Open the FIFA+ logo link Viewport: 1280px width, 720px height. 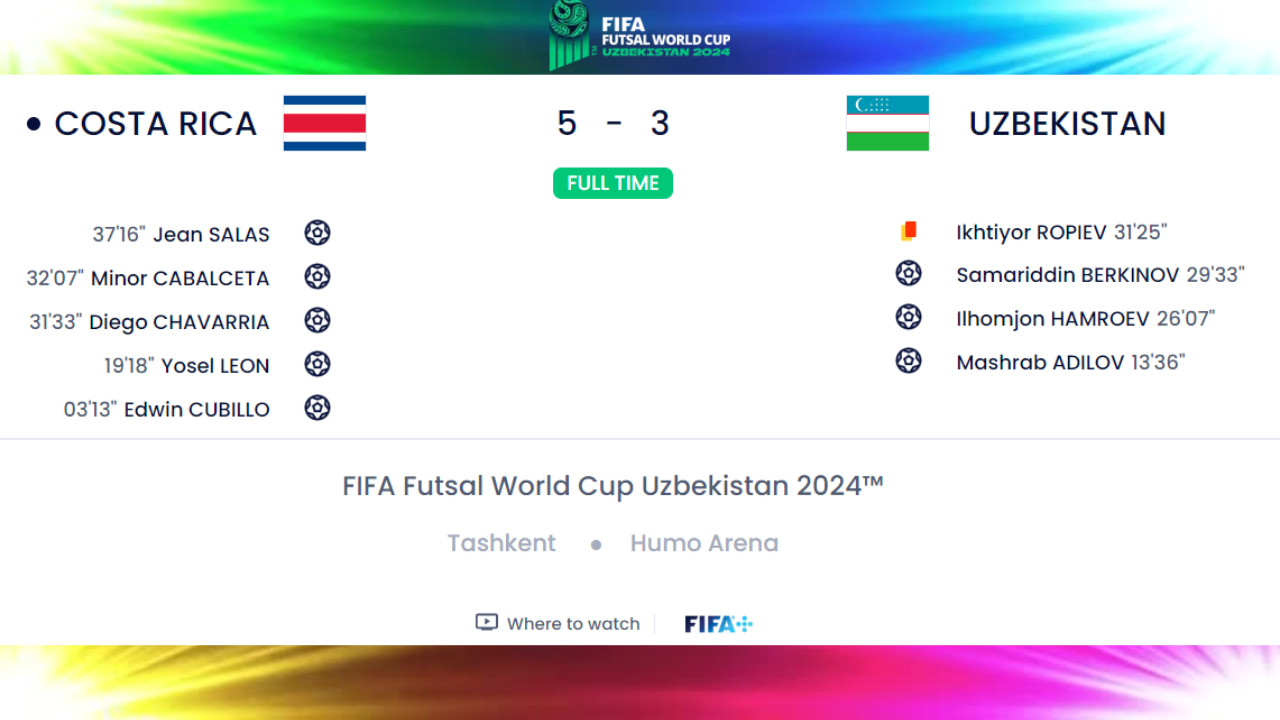pyautogui.click(x=718, y=624)
